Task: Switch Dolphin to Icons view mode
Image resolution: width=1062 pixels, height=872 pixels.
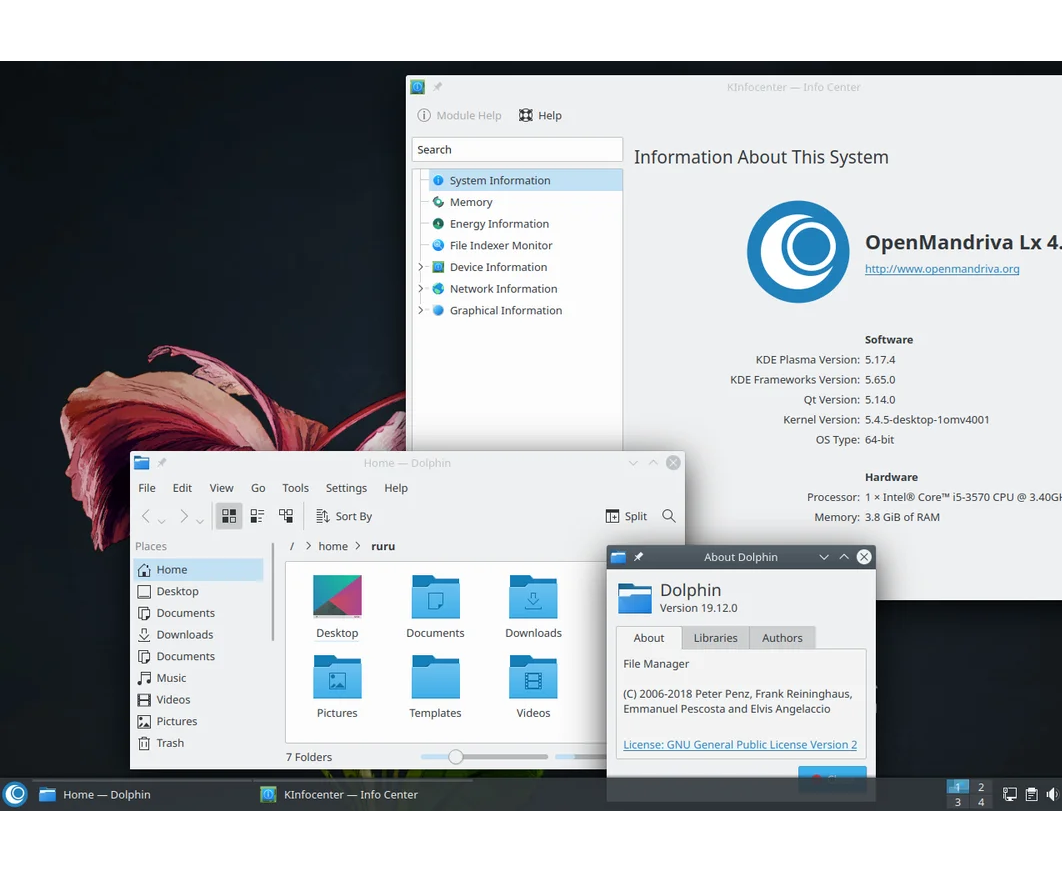Action: (x=229, y=516)
